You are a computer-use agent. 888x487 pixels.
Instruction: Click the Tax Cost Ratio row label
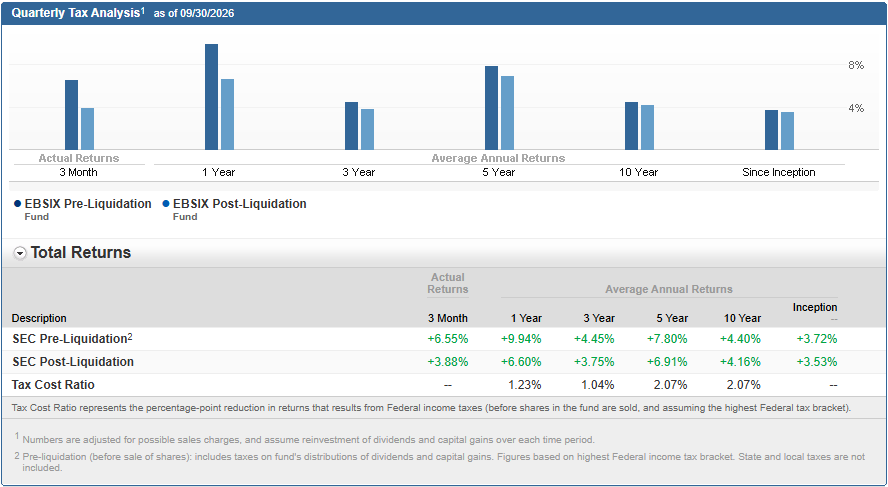coord(53,385)
